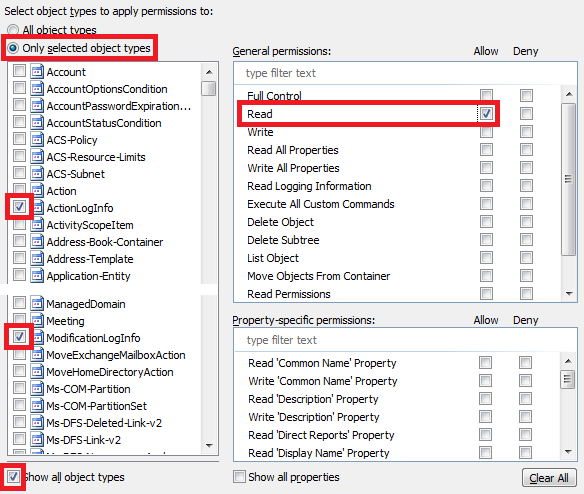584x494 pixels.
Task: Click the Clear All button
Action: 549,478
